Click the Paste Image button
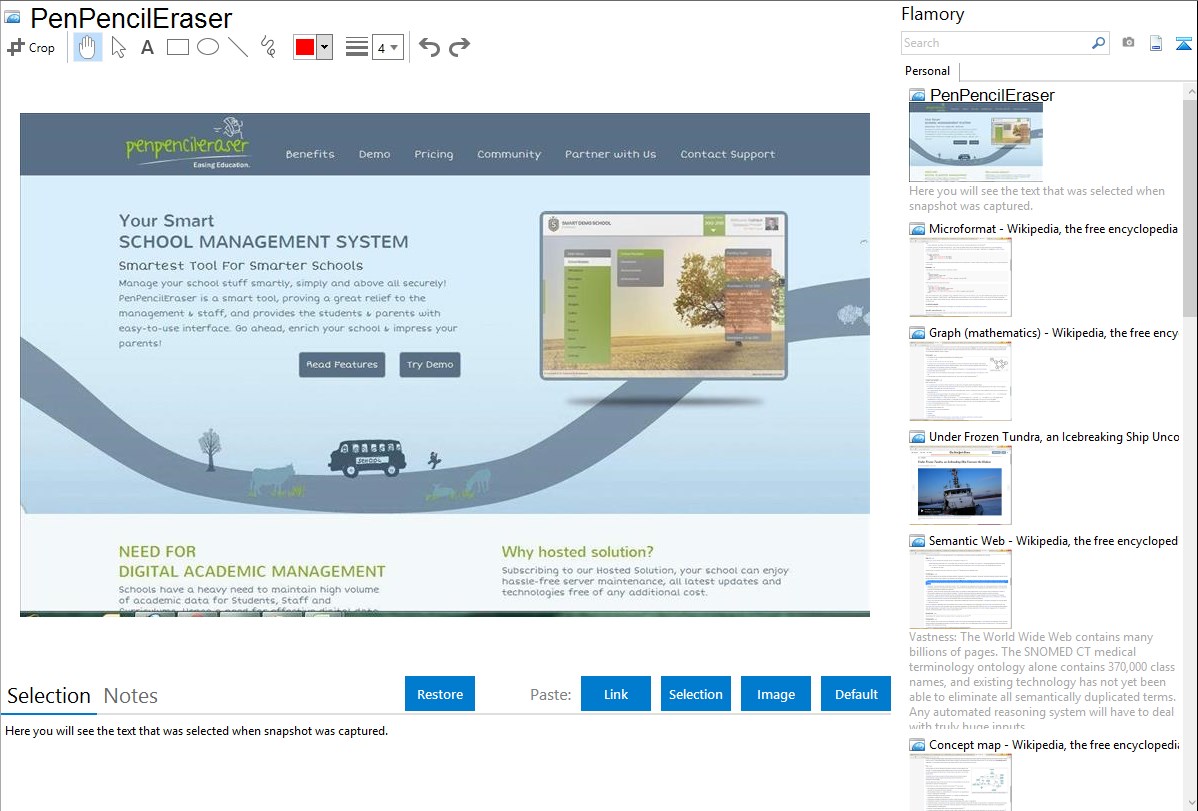The width and height of the screenshot is (1198, 811). point(775,693)
